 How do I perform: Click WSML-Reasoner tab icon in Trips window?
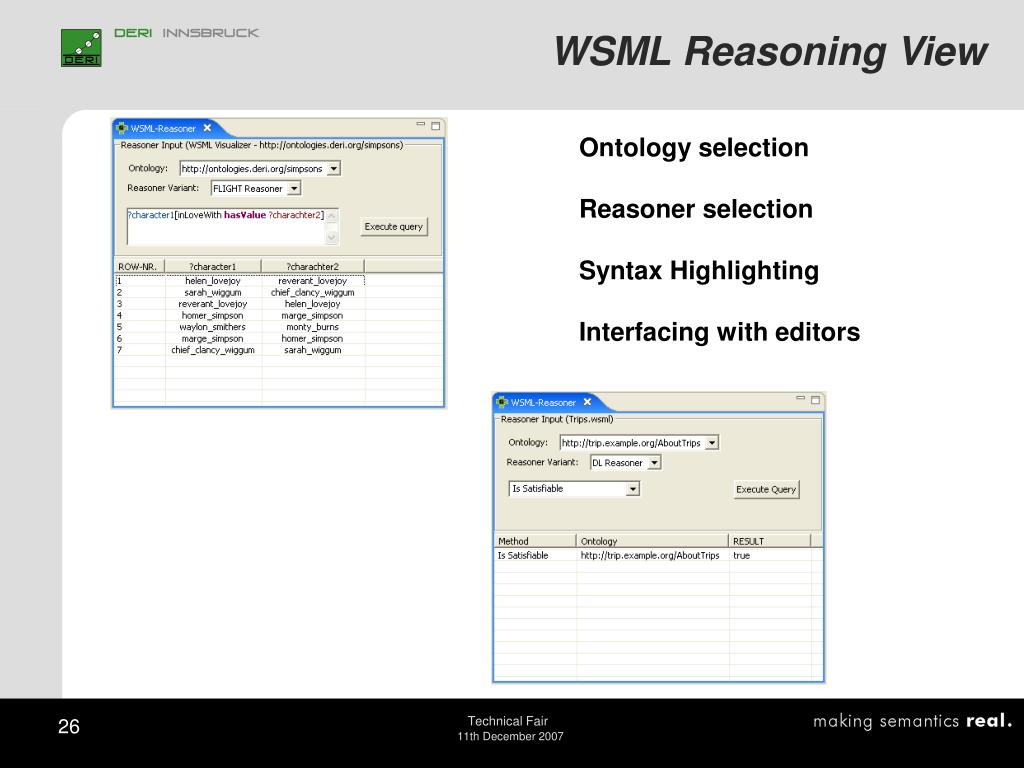[x=502, y=402]
